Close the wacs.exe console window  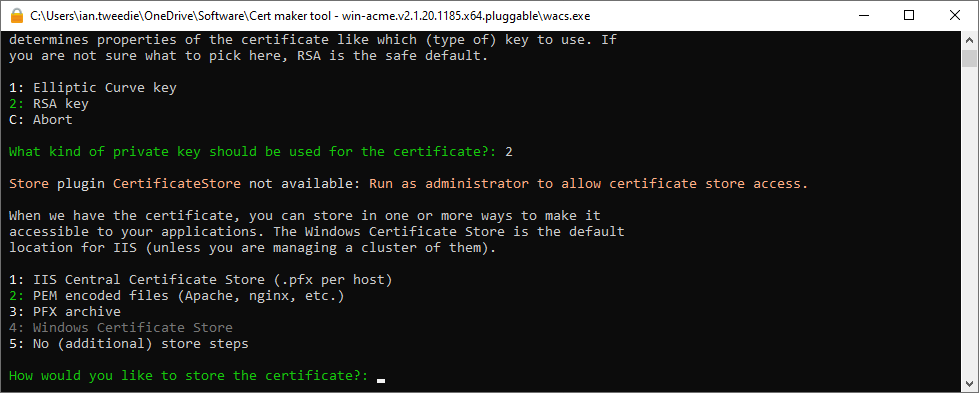tap(955, 16)
